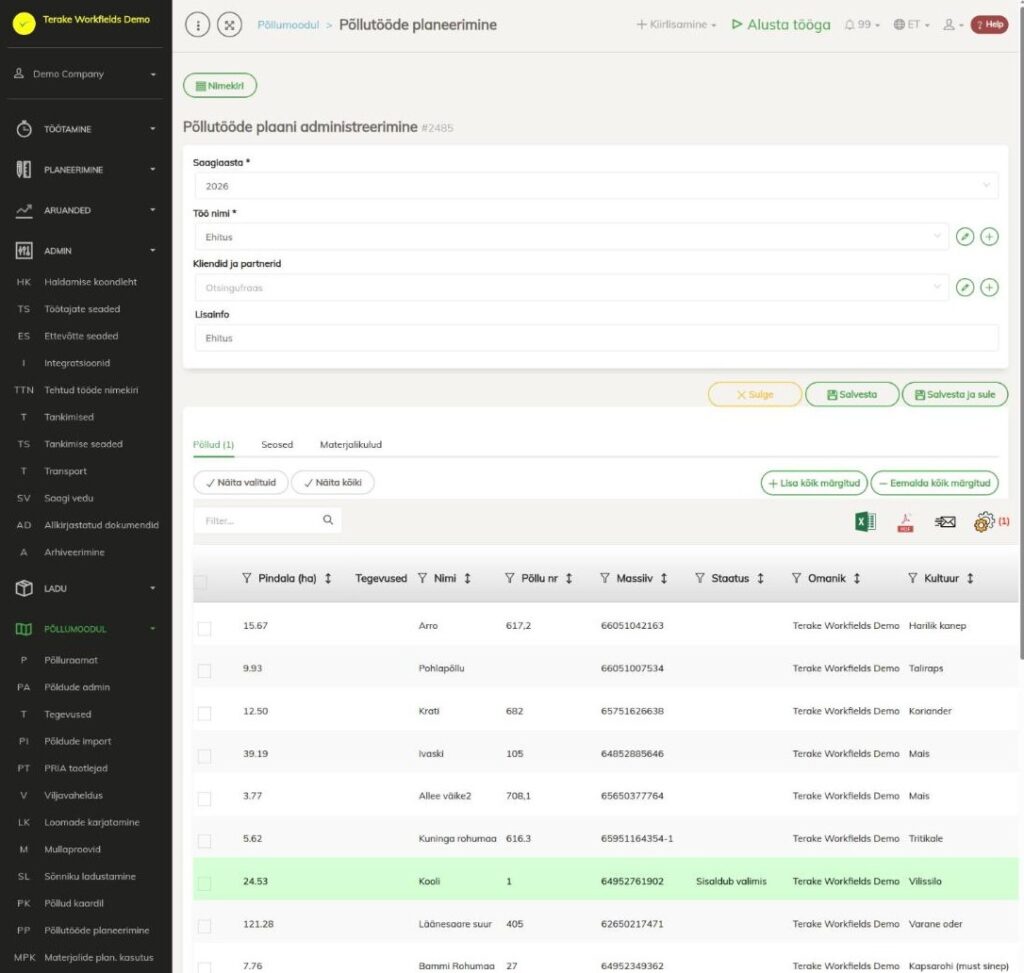Click the three-dot options circle icon

(x=197, y=25)
